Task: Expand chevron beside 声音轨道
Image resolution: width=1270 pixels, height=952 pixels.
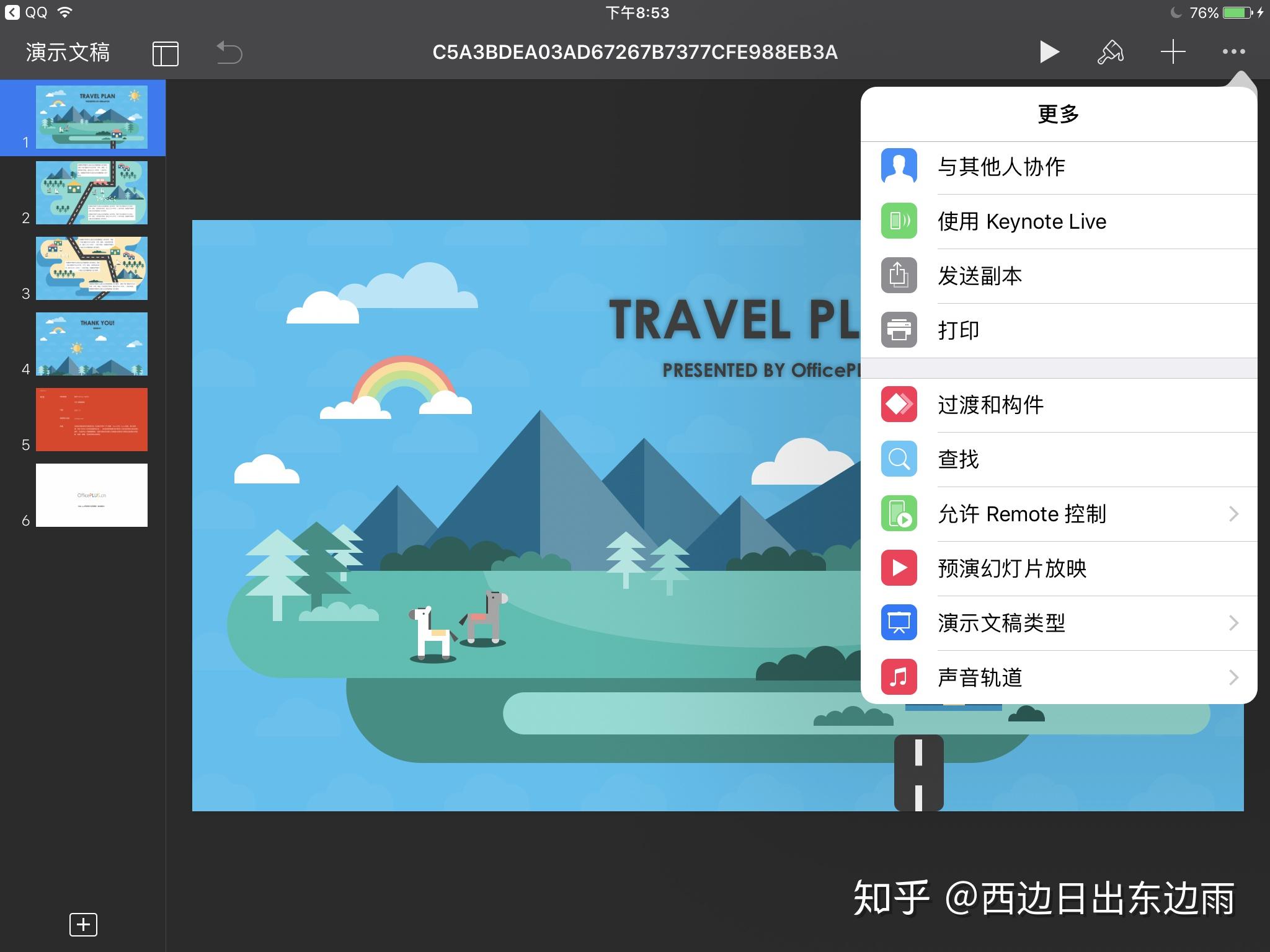Action: [1233, 677]
